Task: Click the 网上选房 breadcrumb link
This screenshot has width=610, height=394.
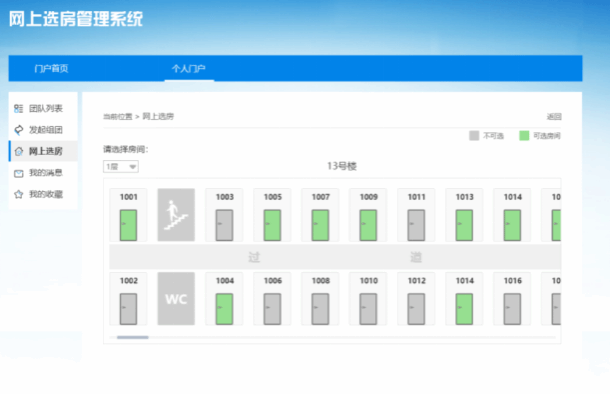Action: 158,116
